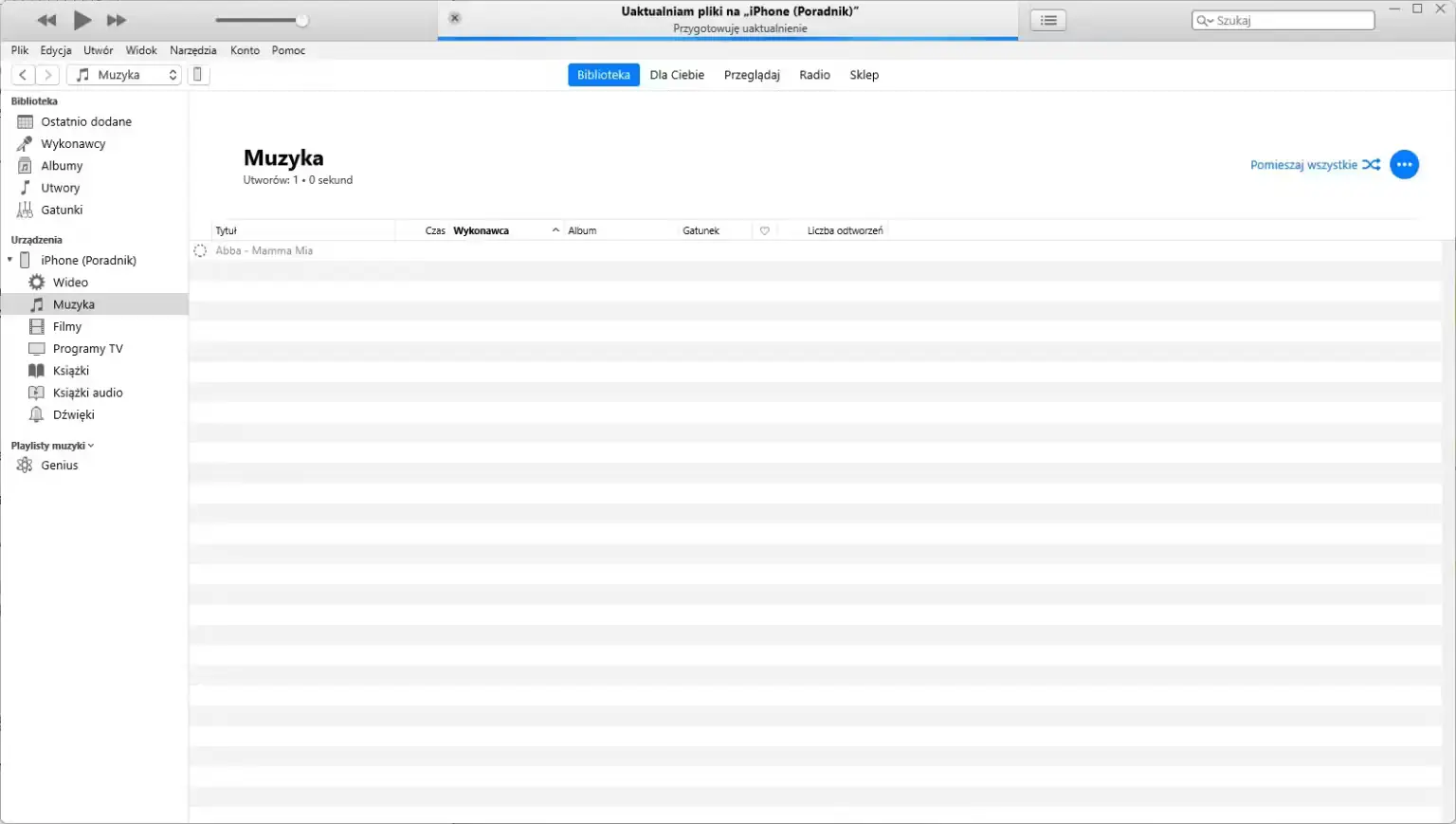Click the Genius playlist icon
Screen dimensions: 1456x824
(25, 465)
